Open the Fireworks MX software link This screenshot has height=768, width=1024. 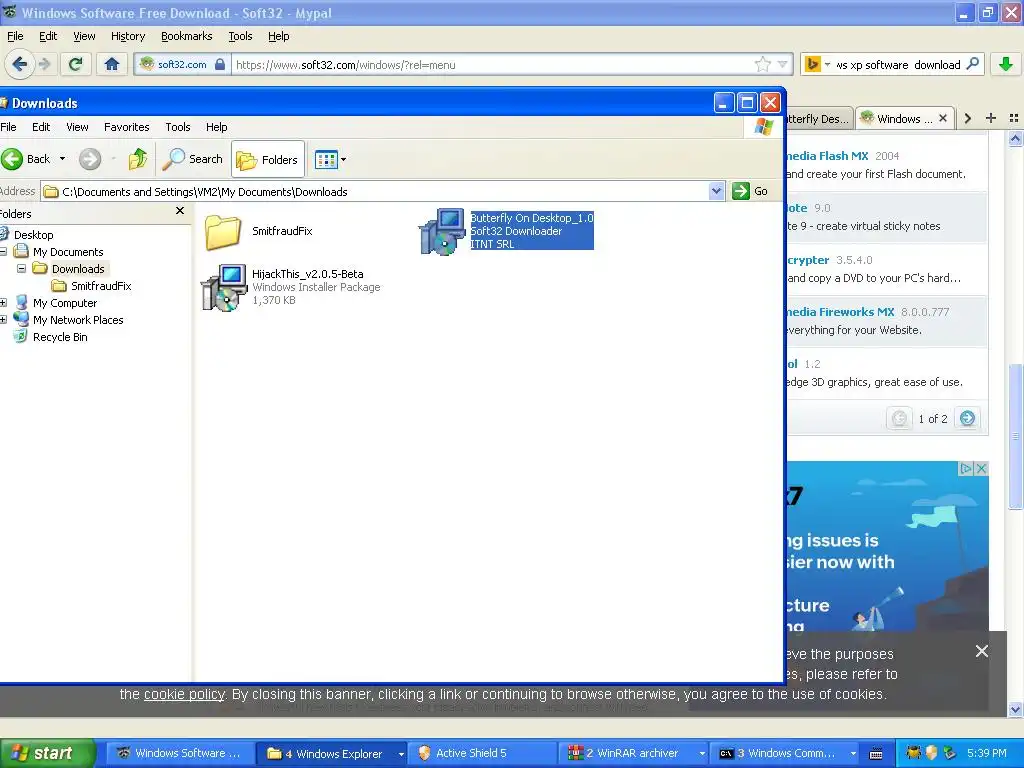tap(840, 312)
